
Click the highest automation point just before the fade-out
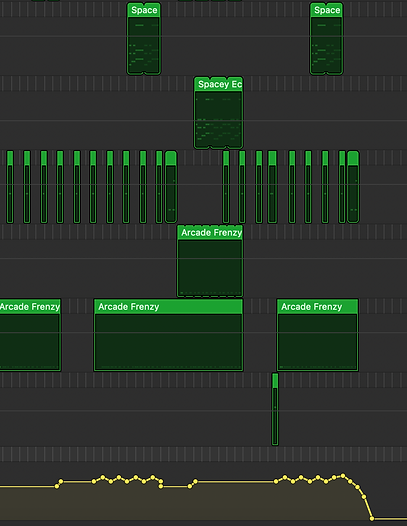343,476
